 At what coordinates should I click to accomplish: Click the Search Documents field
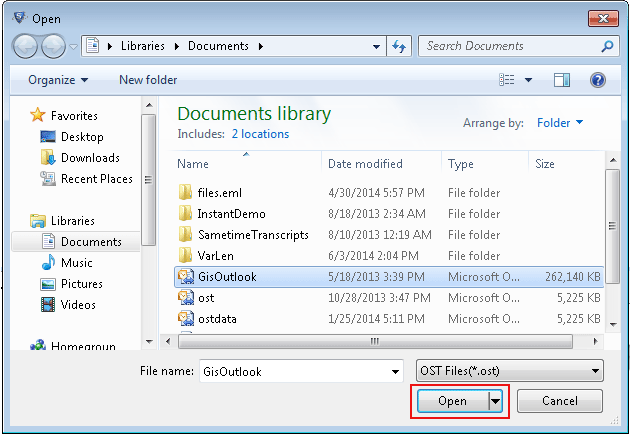[518, 46]
